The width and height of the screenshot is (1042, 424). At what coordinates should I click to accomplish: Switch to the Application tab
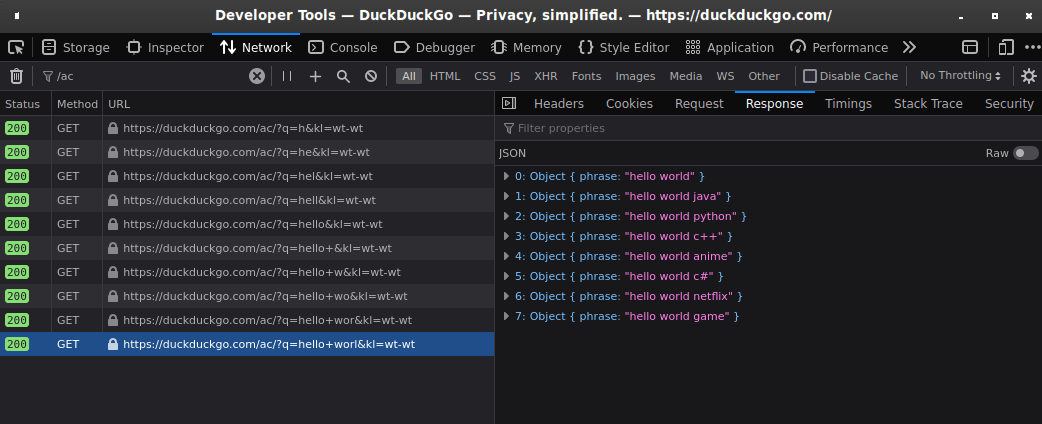[x=730, y=47]
